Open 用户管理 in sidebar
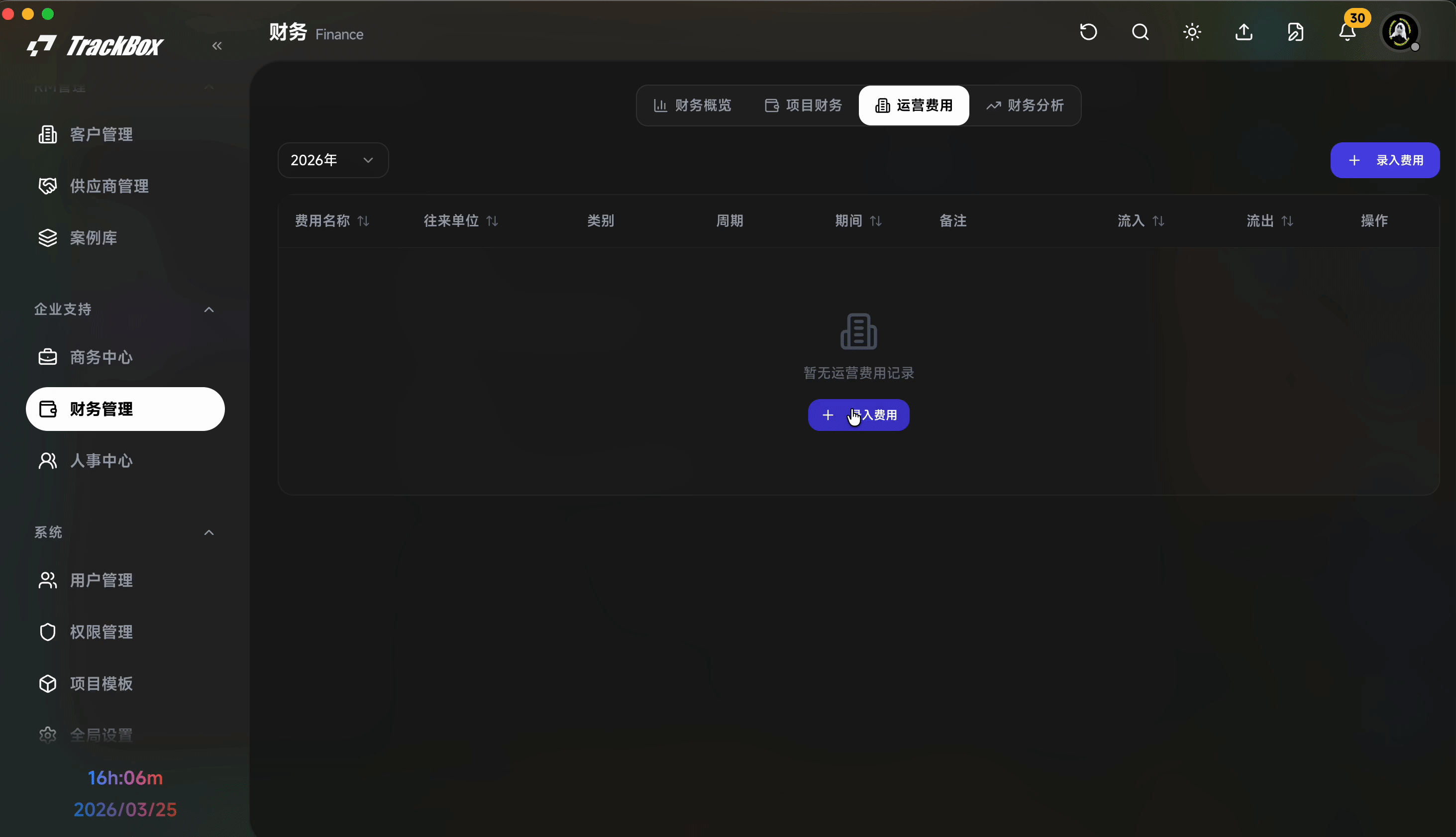The image size is (1456, 837). (x=125, y=581)
